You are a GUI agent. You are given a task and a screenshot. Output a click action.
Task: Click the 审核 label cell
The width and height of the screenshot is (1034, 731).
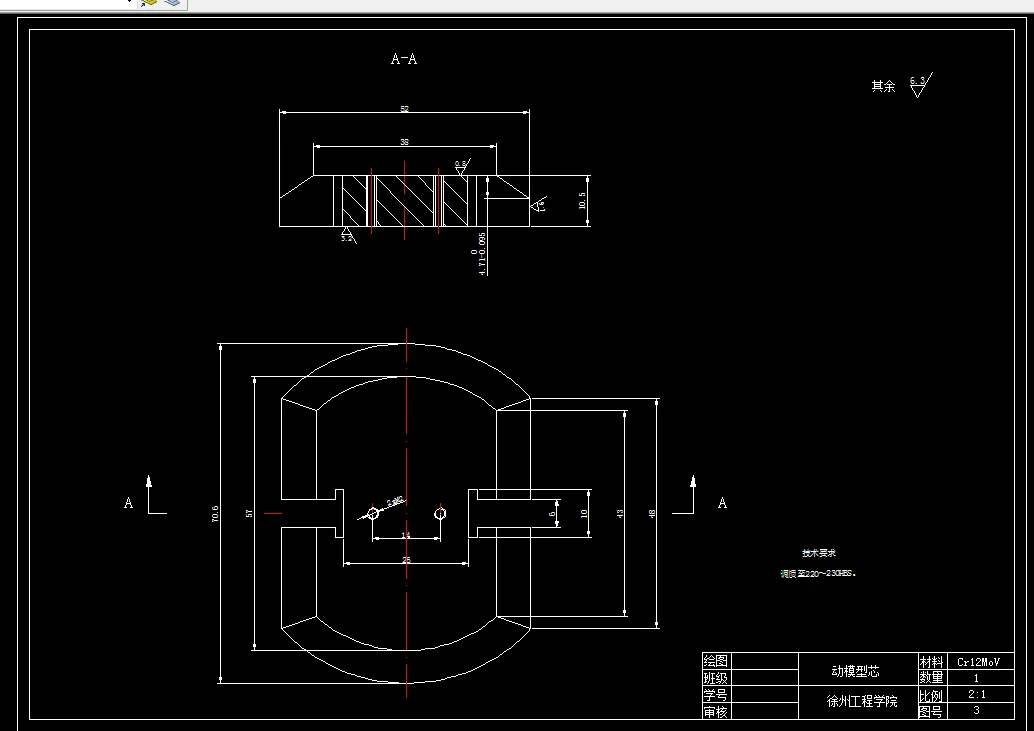pos(715,712)
